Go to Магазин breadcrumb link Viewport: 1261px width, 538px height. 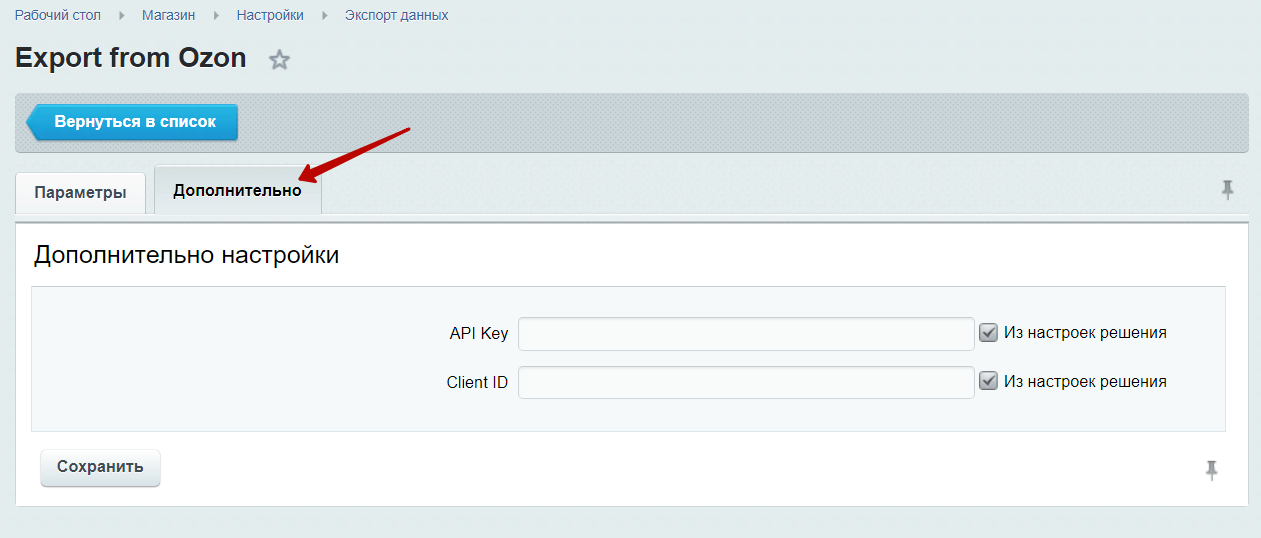tap(168, 15)
